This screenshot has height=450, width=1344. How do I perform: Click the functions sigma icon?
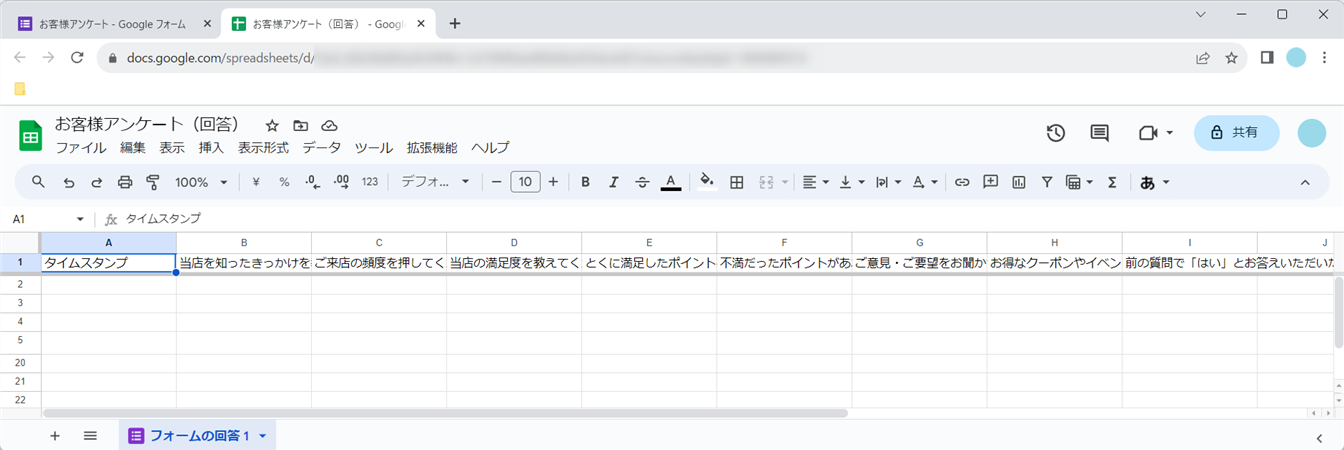[x=1111, y=182]
